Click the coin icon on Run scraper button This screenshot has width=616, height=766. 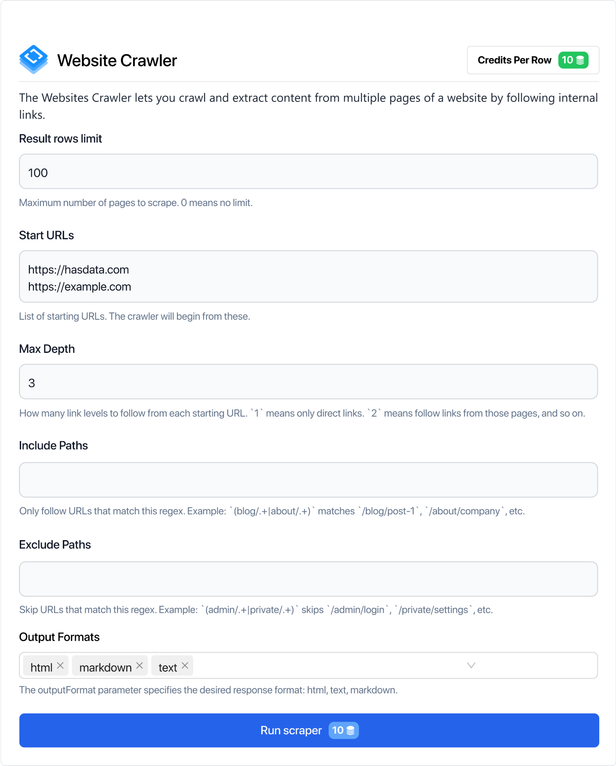pyautogui.click(x=351, y=731)
